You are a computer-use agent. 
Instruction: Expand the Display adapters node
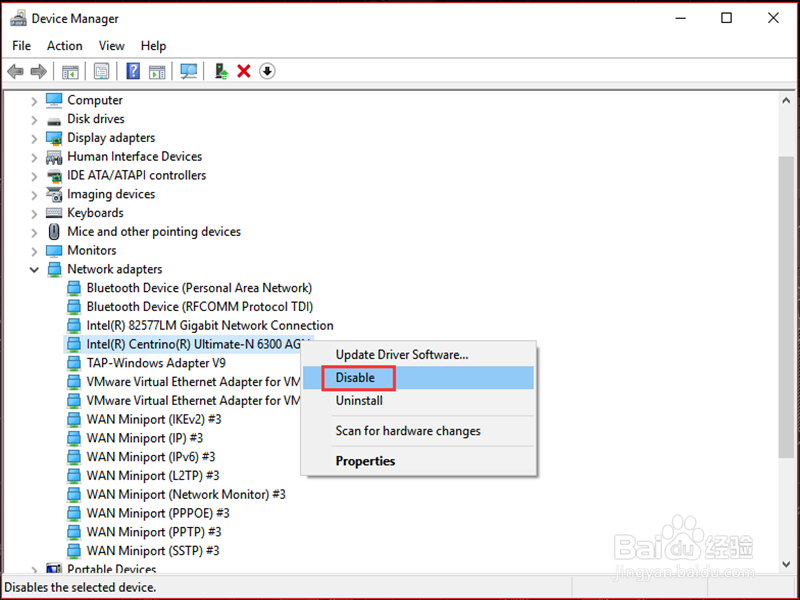point(34,139)
